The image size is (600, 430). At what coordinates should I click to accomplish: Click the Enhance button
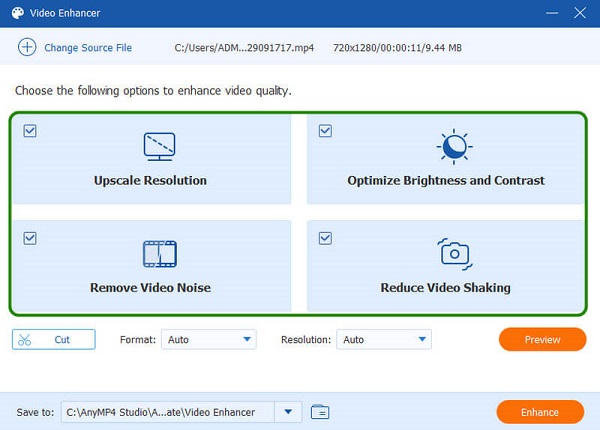pyautogui.click(x=540, y=412)
